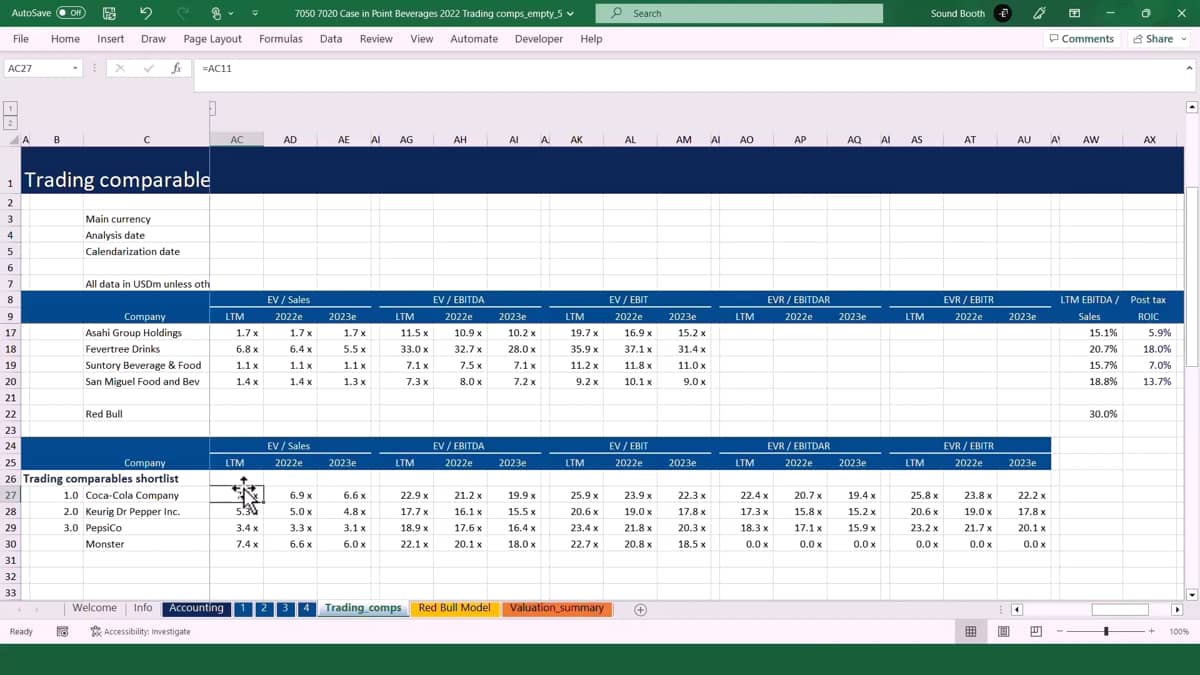The width and height of the screenshot is (1200, 675).
Task: Switch to the sheet tab named 3
Action: pyautogui.click(x=285, y=608)
